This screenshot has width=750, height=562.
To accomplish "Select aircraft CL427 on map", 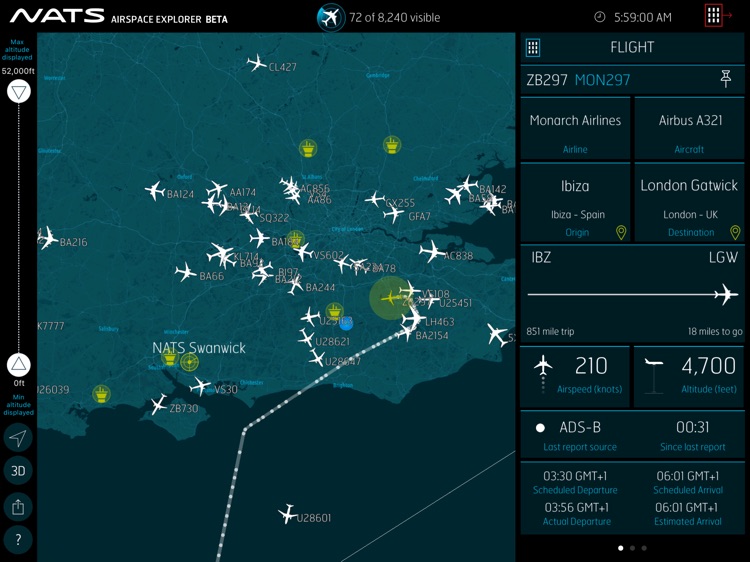I will pyautogui.click(x=256, y=63).
